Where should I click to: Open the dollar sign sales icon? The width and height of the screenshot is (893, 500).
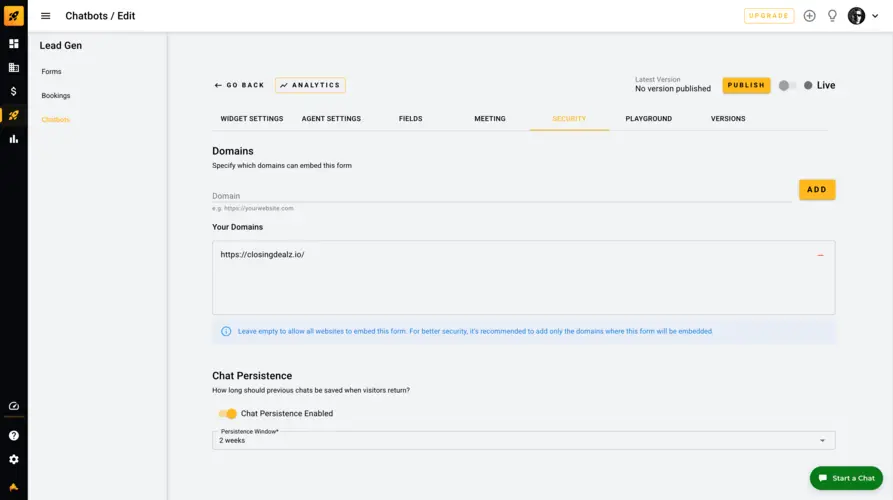14,91
